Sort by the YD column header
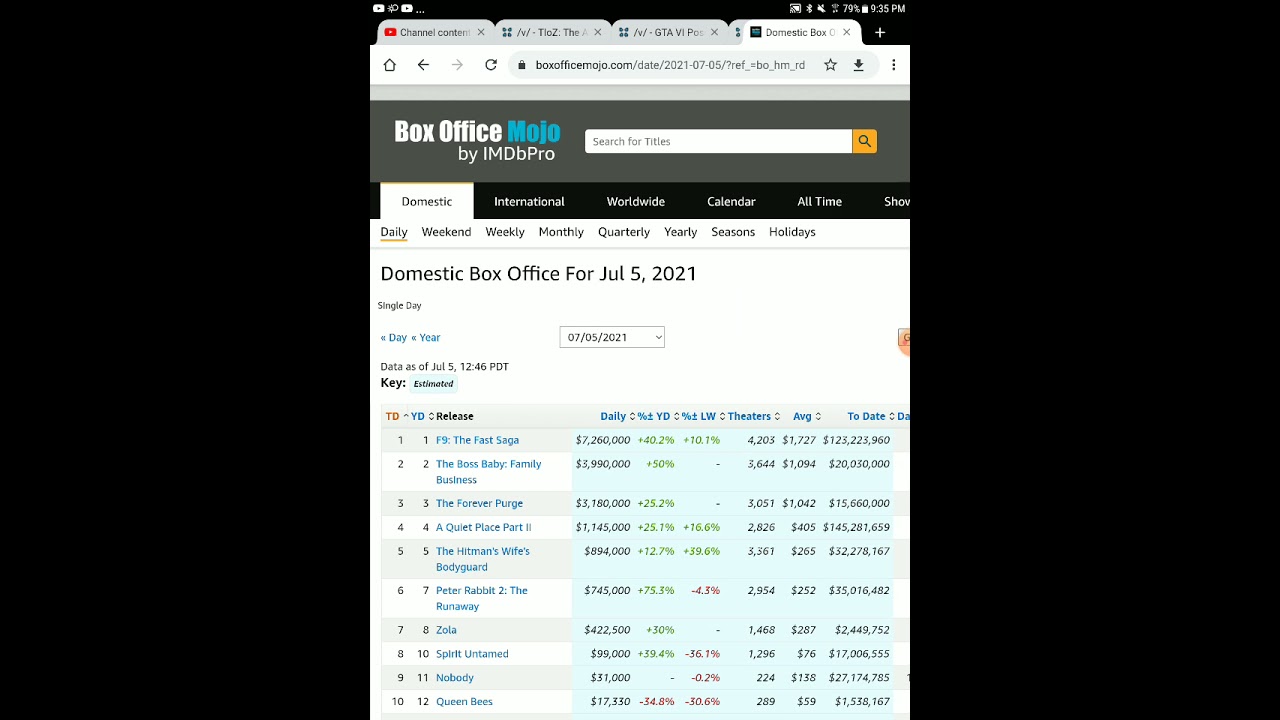 [x=422, y=416]
